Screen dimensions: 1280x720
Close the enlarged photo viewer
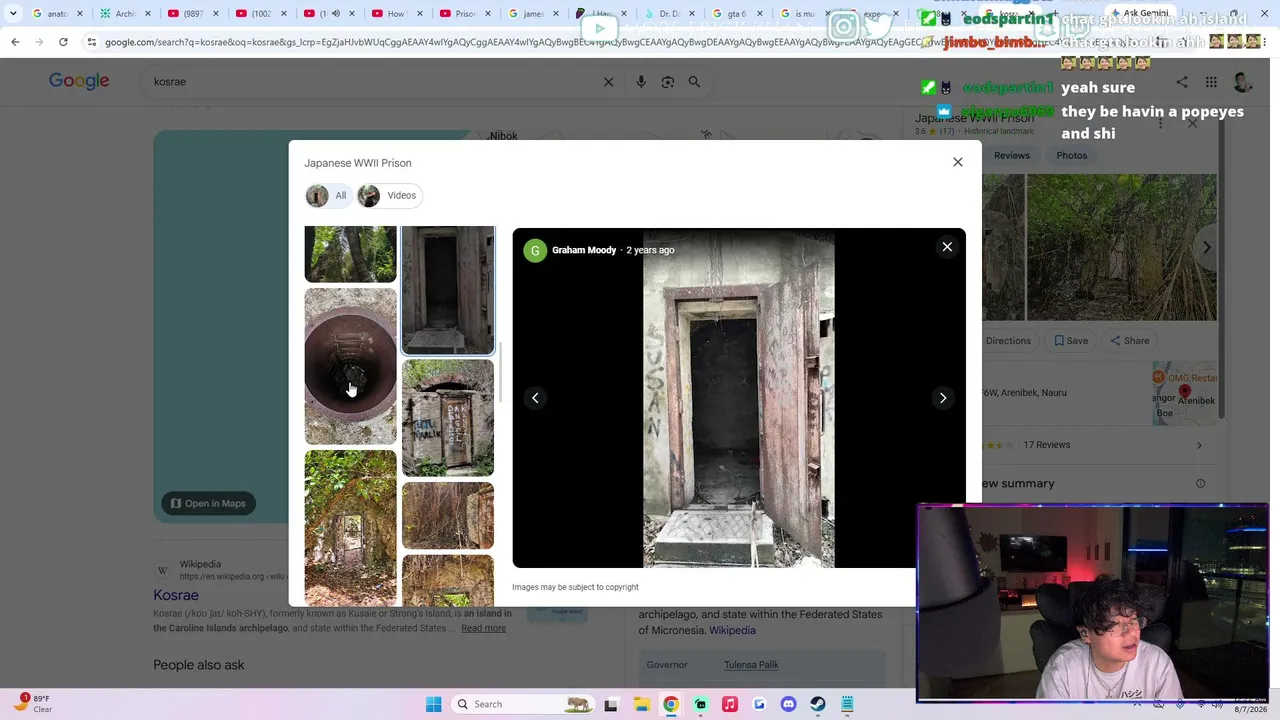(x=947, y=247)
